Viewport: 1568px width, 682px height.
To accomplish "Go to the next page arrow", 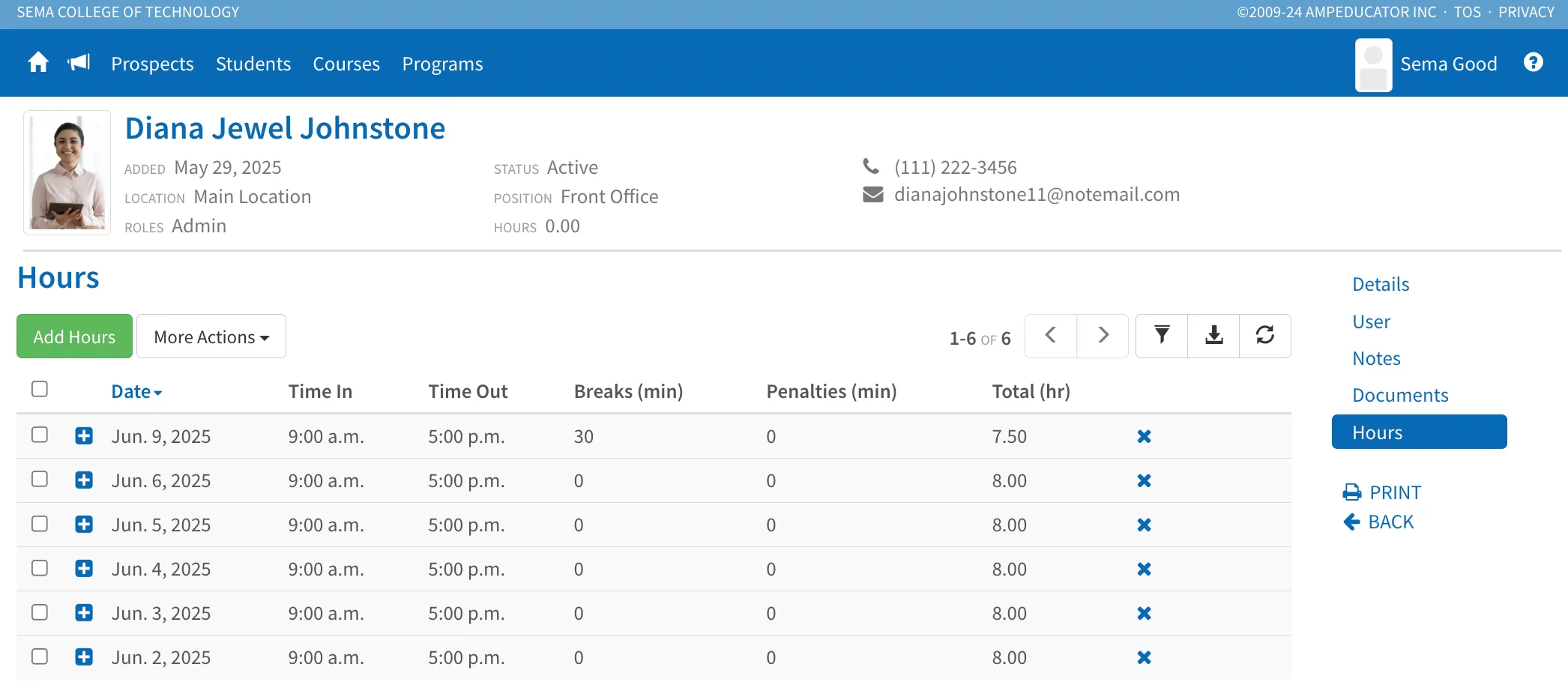I will click(1103, 335).
